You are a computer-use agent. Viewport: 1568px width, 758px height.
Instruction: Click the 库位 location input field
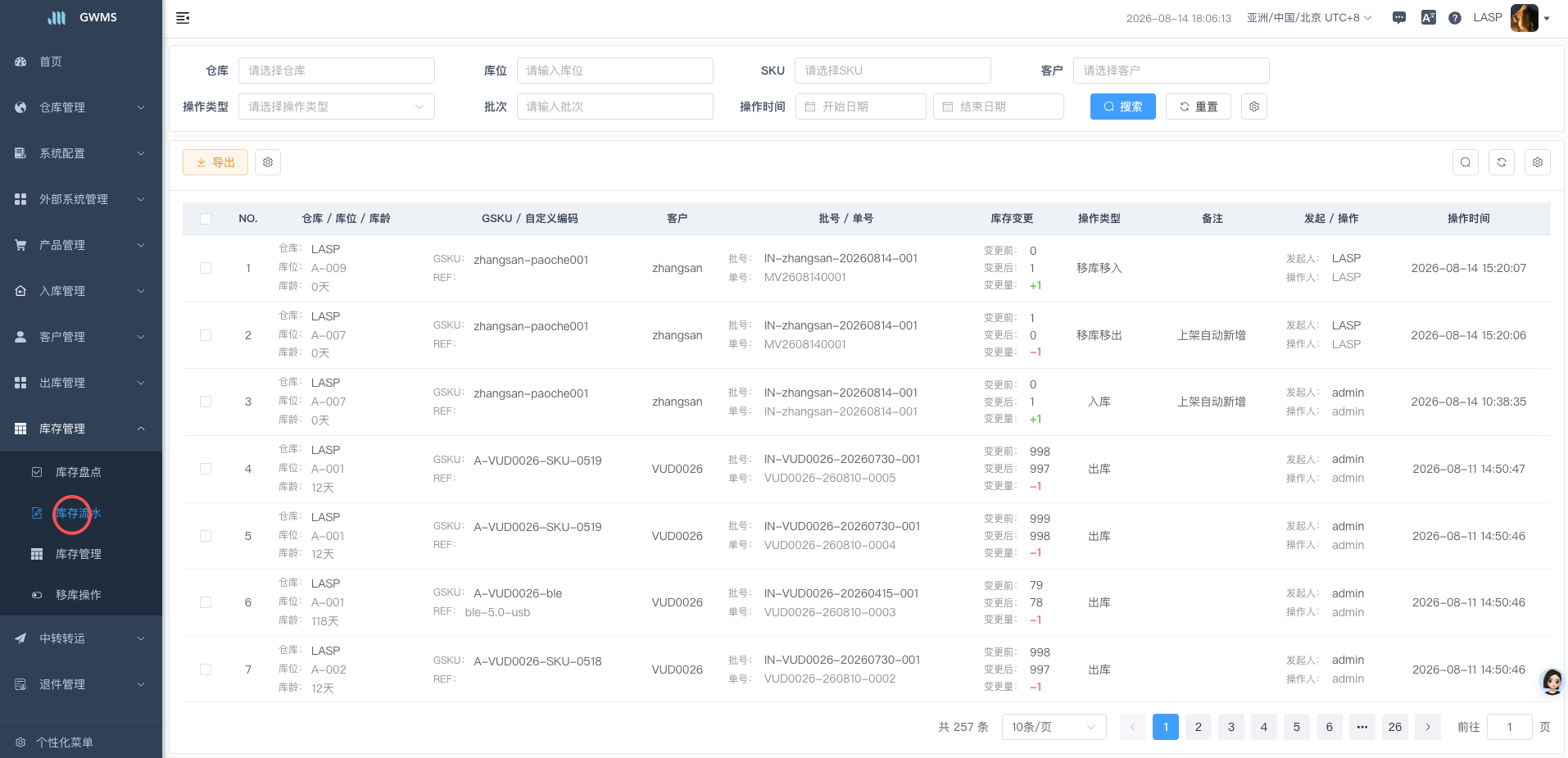615,70
